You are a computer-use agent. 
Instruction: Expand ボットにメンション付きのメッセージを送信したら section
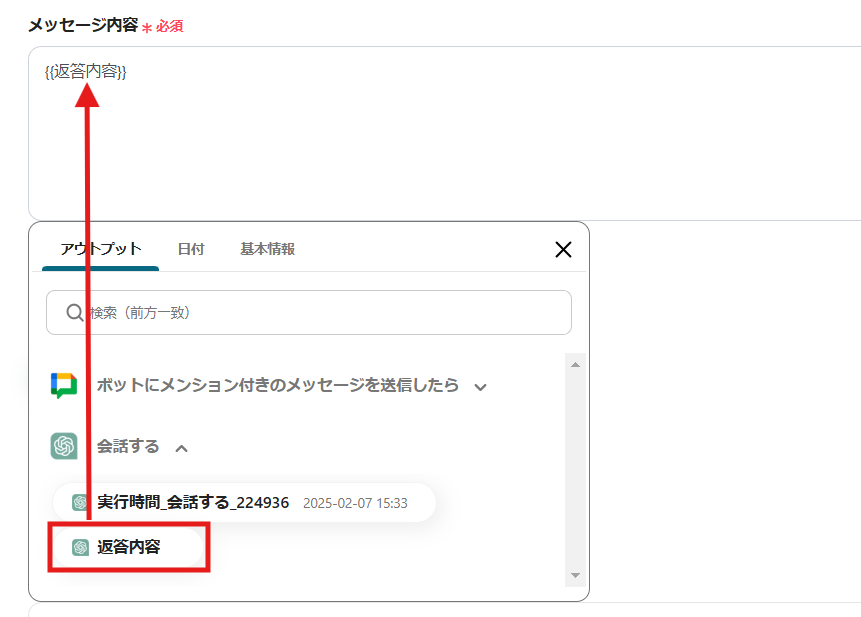[480, 387]
